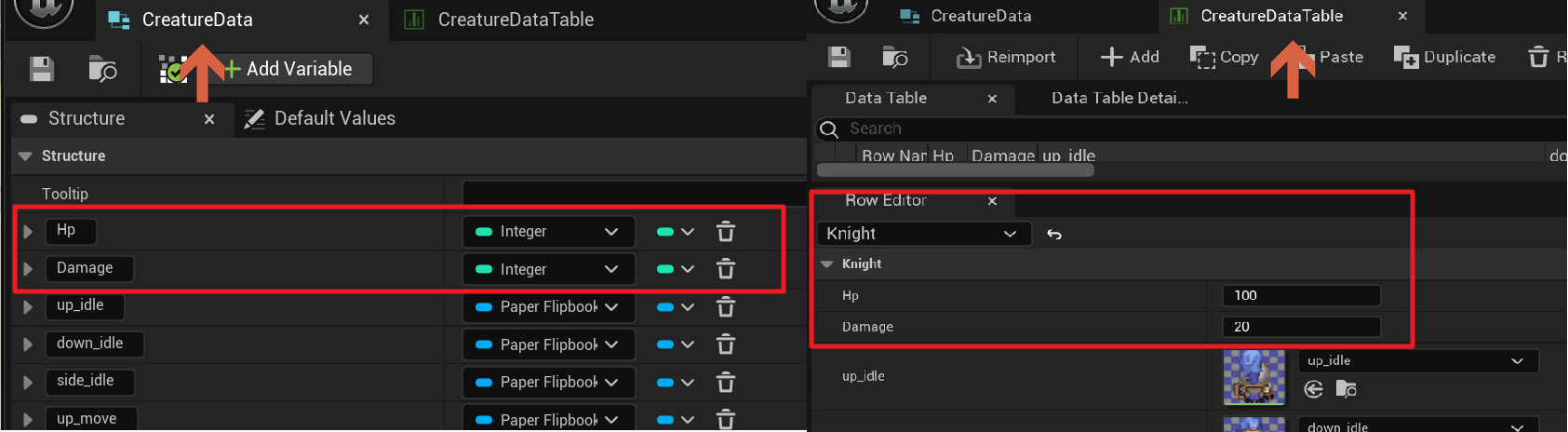Viewport: 1568px width, 432px height.
Task: Open Paper Flipbook type dropdown for down_idle
Action: [x=548, y=344]
